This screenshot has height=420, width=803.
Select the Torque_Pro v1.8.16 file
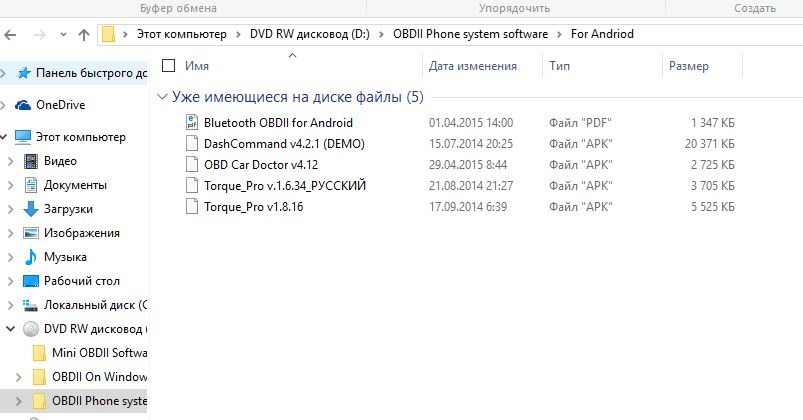tap(253, 206)
